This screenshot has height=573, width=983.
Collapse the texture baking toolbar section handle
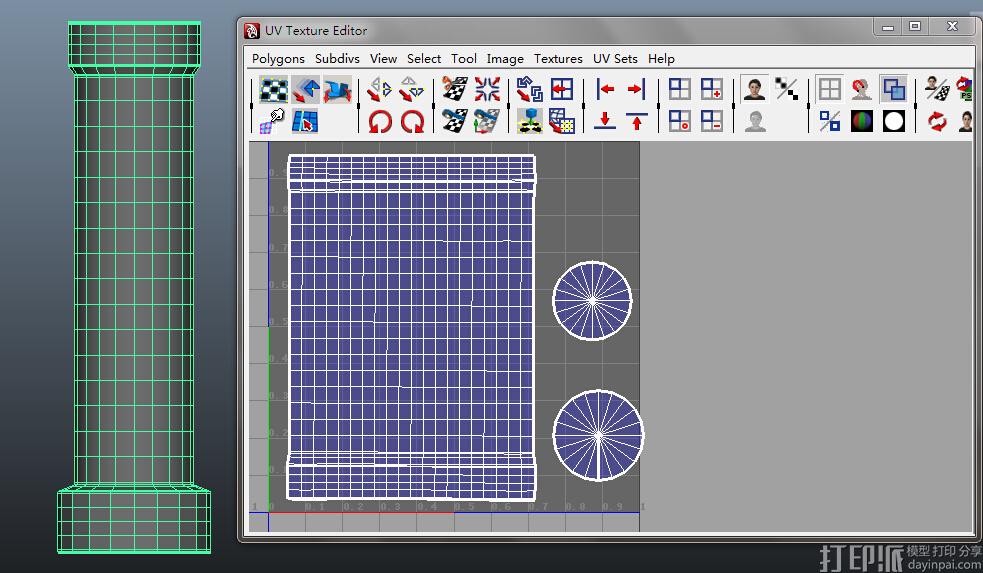(916, 105)
